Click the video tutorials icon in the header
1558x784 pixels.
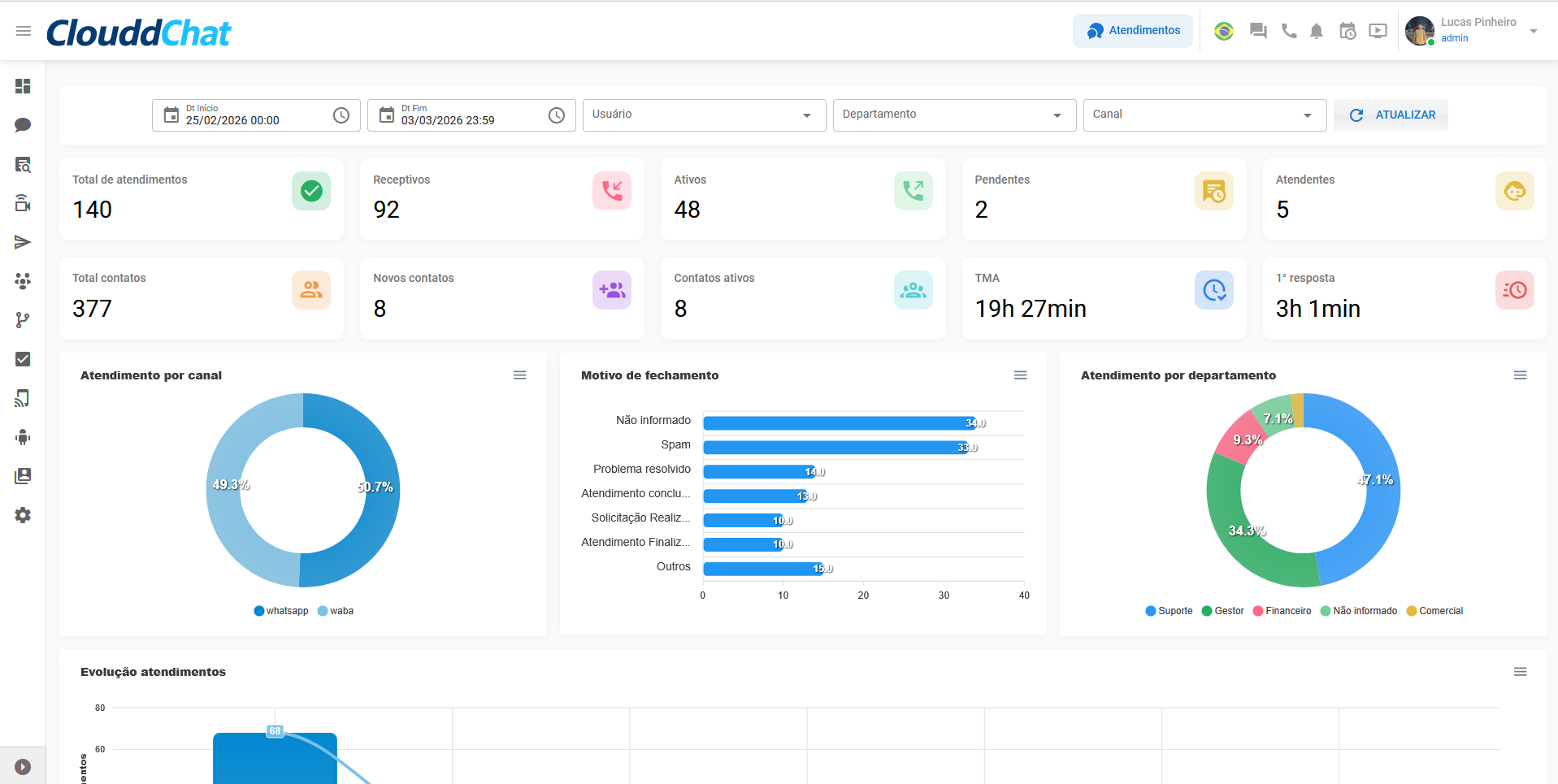coord(1377,31)
